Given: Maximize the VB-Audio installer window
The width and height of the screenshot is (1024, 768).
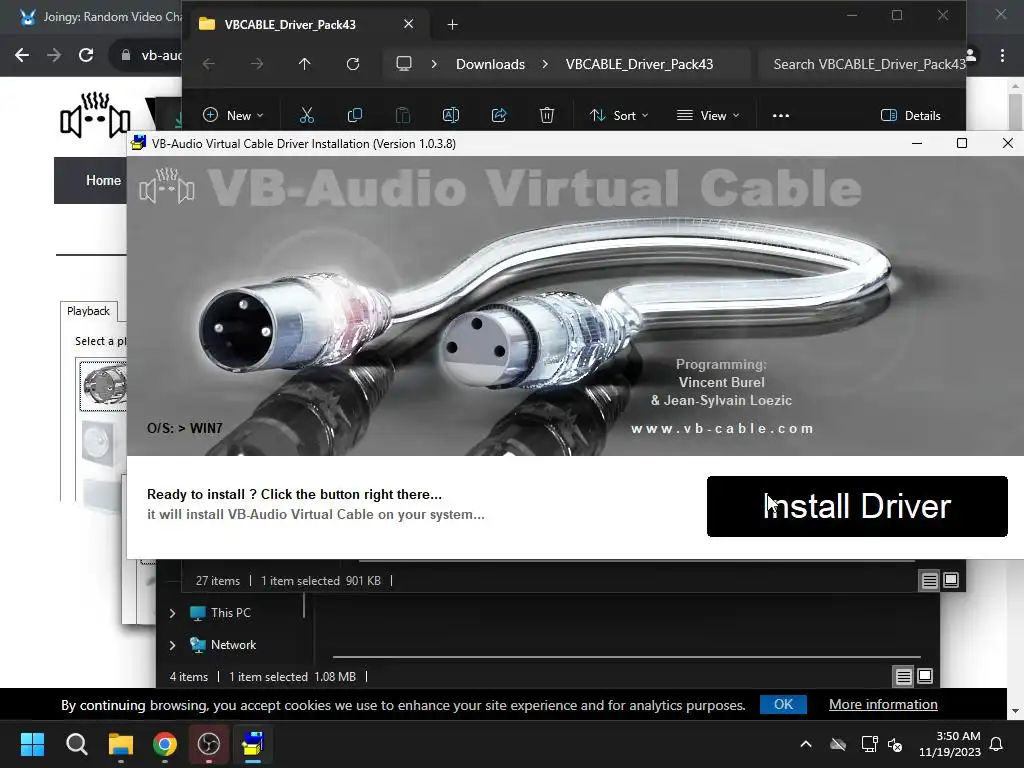Looking at the screenshot, I should pos(962,143).
